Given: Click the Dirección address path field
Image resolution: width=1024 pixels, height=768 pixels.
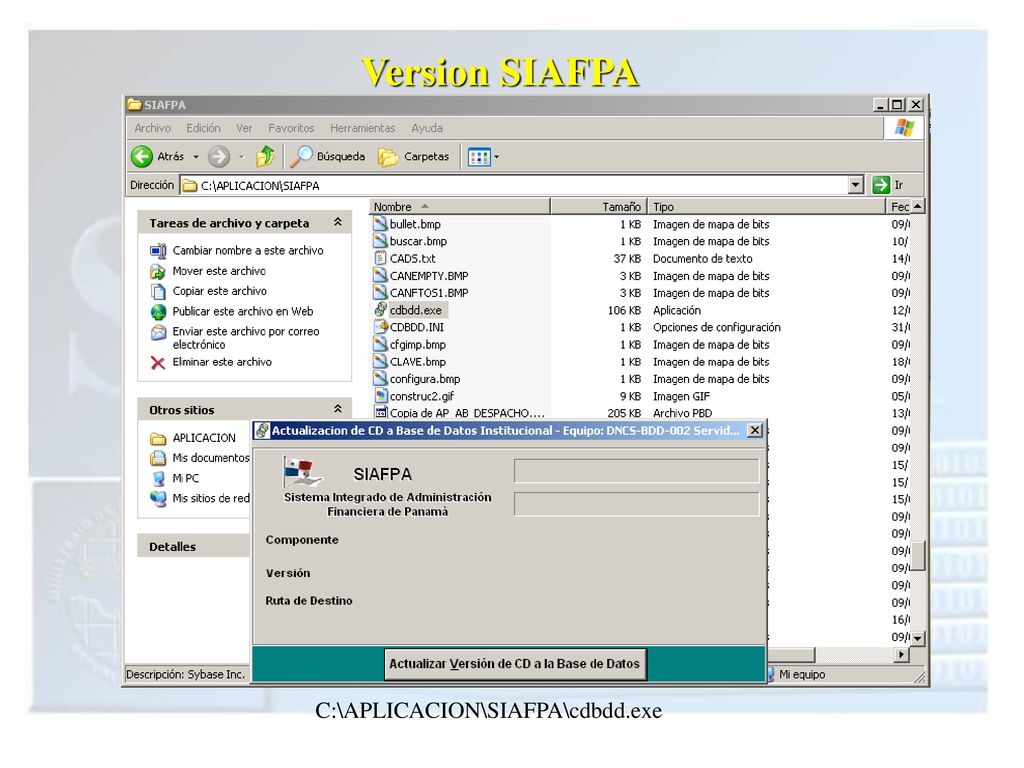Looking at the screenshot, I should pyautogui.click(x=513, y=185).
